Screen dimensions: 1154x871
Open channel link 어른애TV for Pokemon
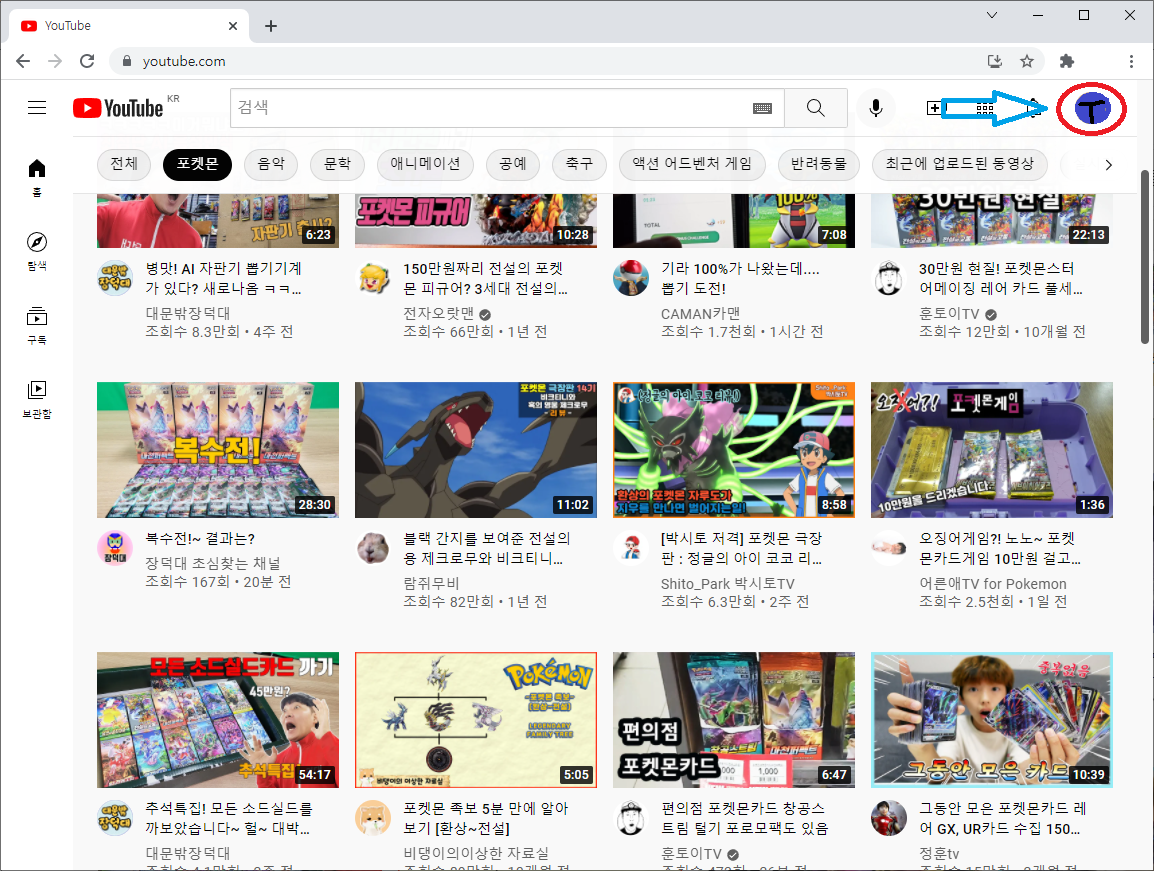click(x=992, y=584)
